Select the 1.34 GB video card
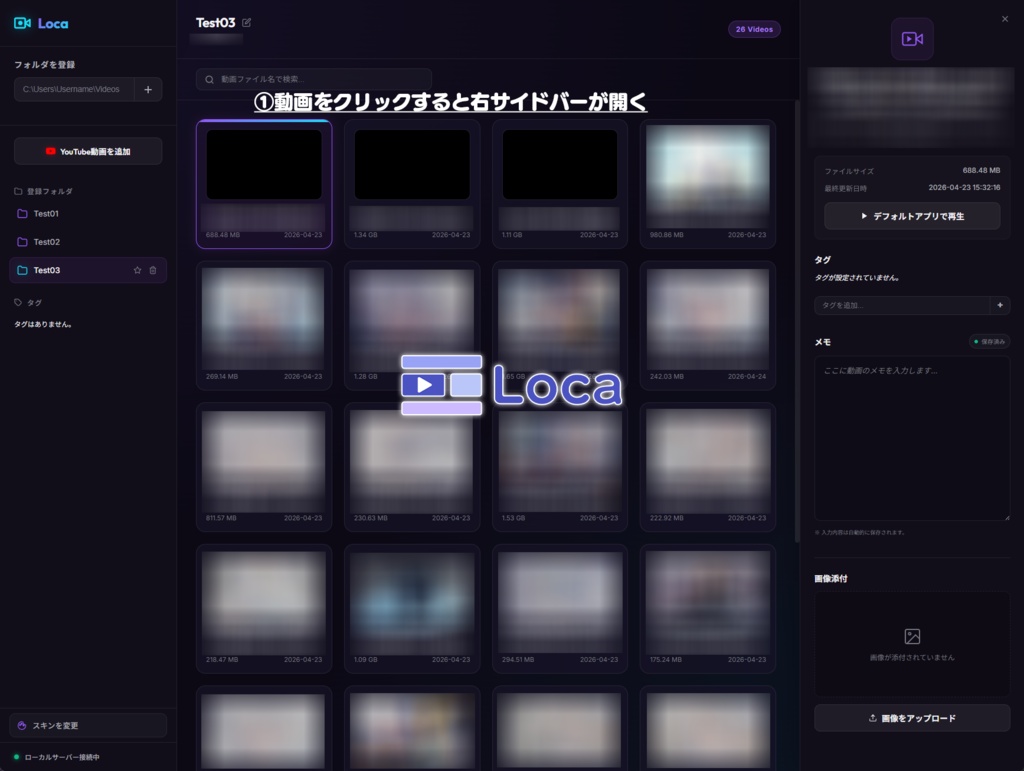 (x=412, y=184)
